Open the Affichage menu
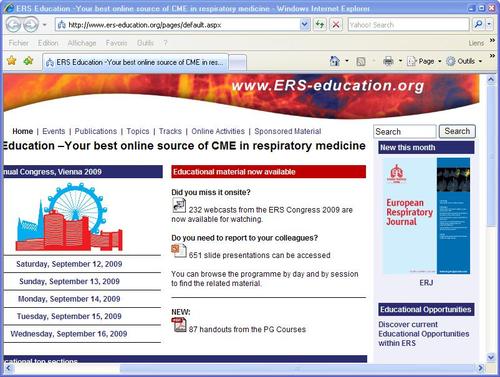This screenshot has width=500, height=377. pyautogui.click(x=82, y=43)
